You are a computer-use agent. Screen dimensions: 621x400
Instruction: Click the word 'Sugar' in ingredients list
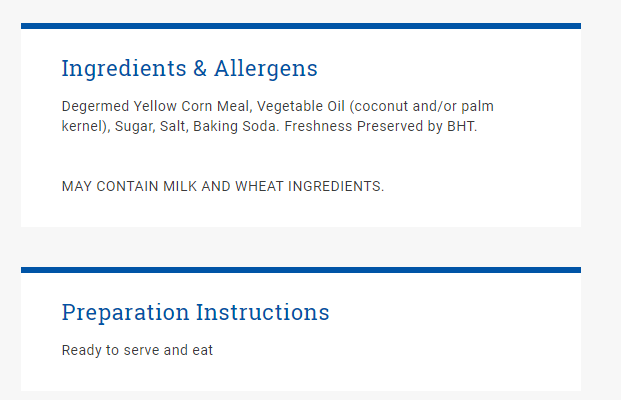point(135,126)
